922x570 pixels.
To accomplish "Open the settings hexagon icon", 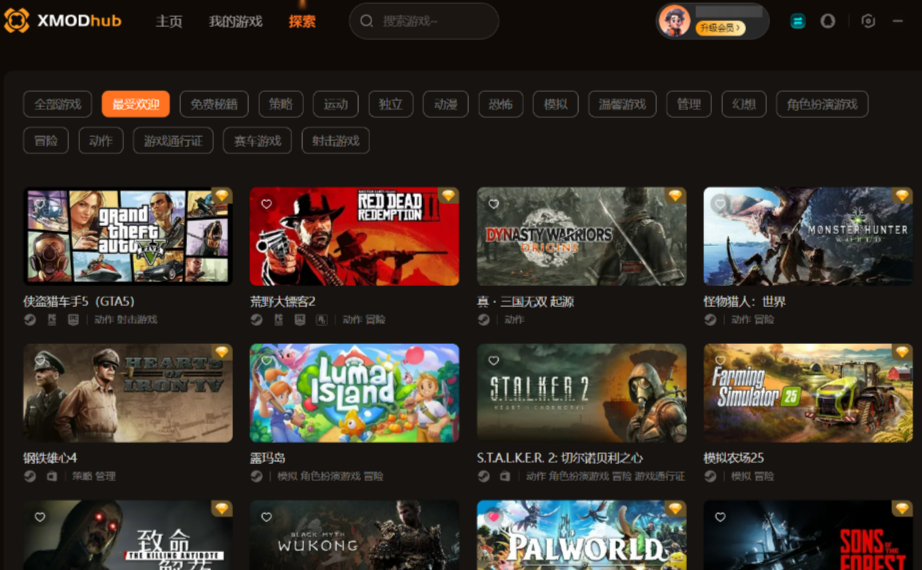I will (x=868, y=21).
